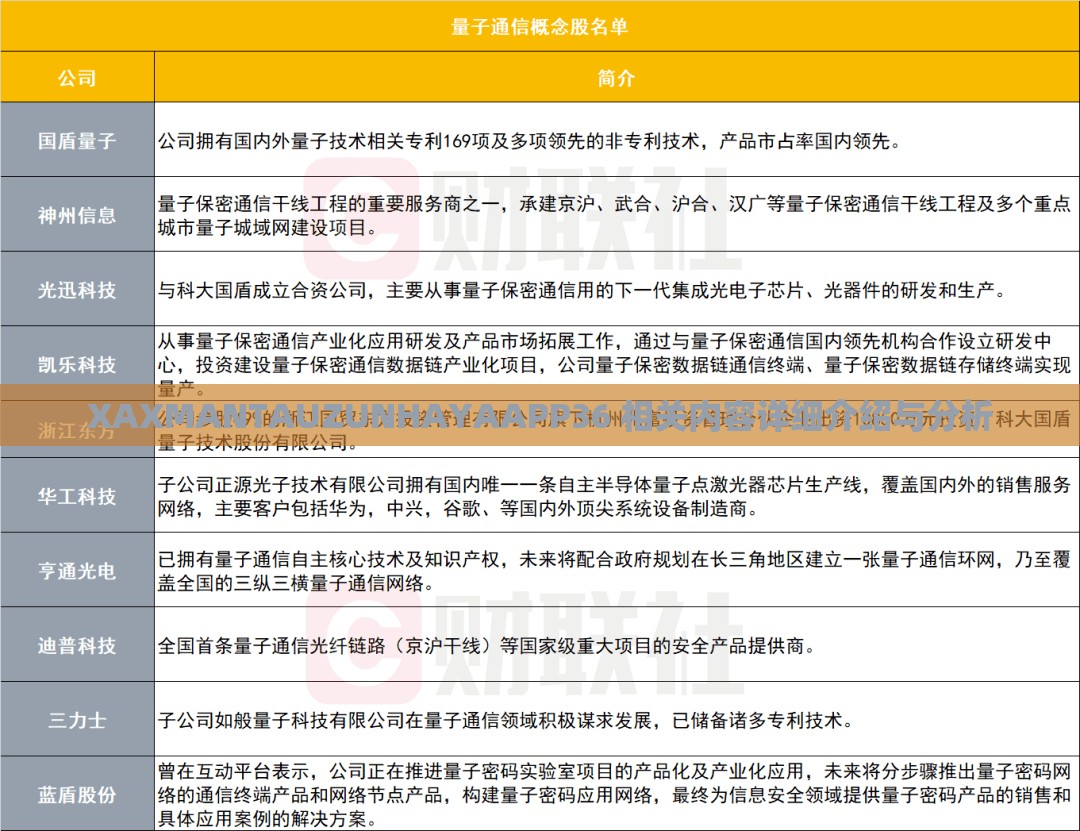The height and width of the screenshot is (831, 1080).
Task: Select the 亨通光电 company cell
Action: click(77, 571)
